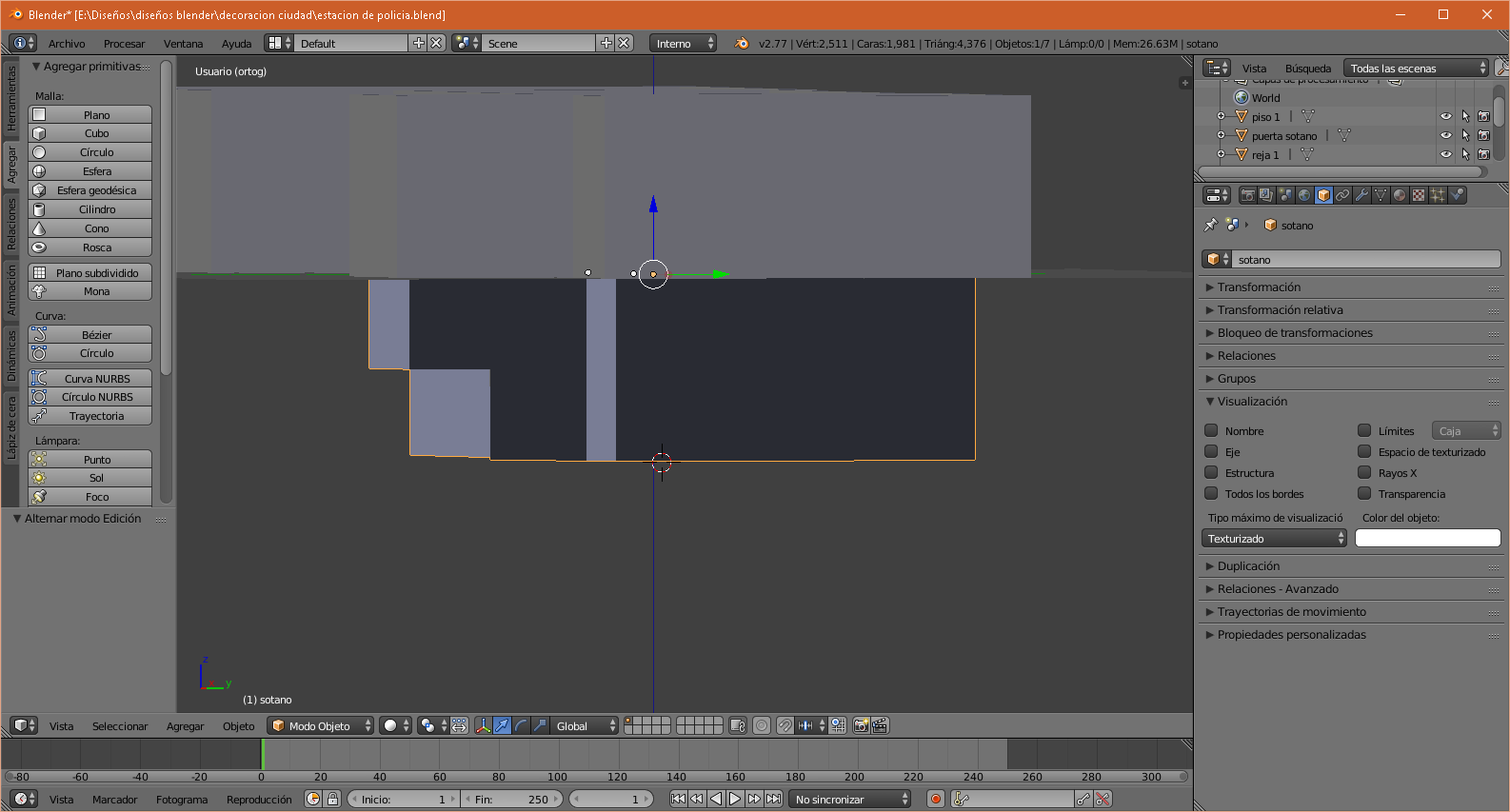Open the Modo Objeto mode dropdown
1510x812 pixels.
321,725
